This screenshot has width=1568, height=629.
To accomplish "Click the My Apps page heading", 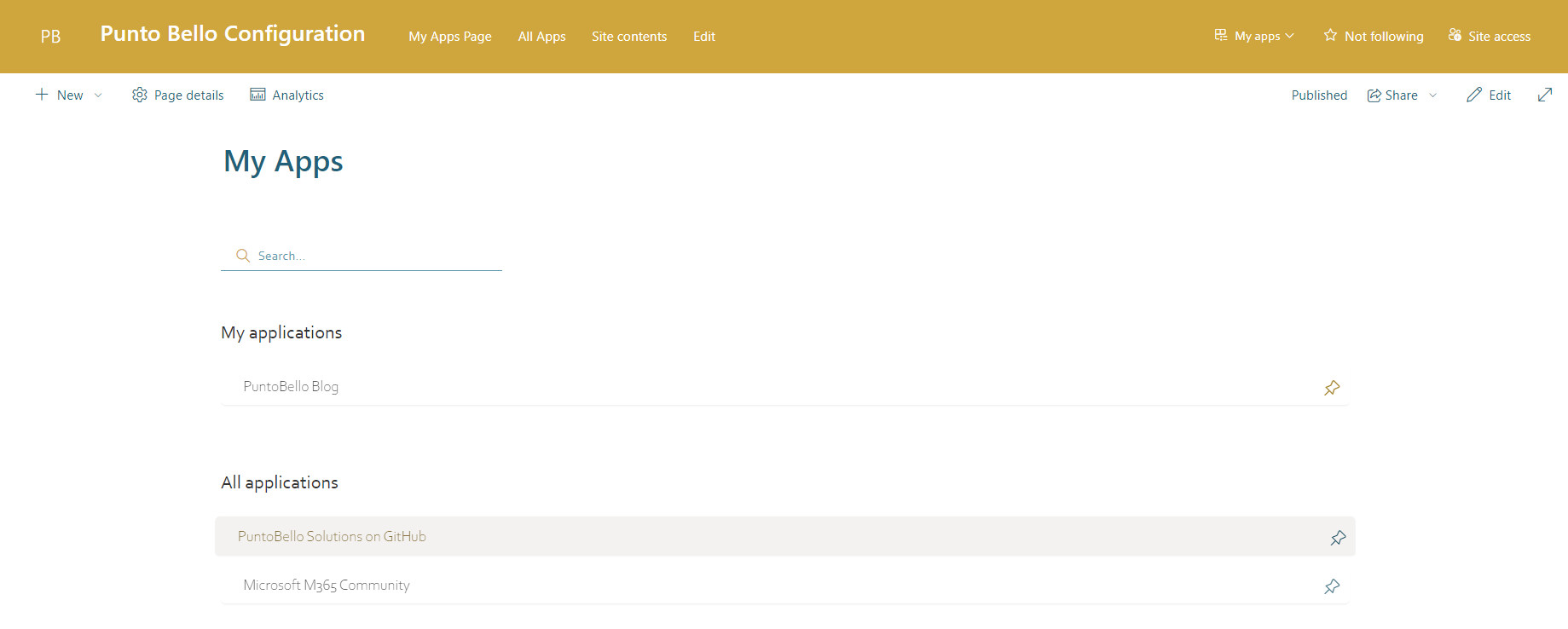I will (x=283, y=162).
